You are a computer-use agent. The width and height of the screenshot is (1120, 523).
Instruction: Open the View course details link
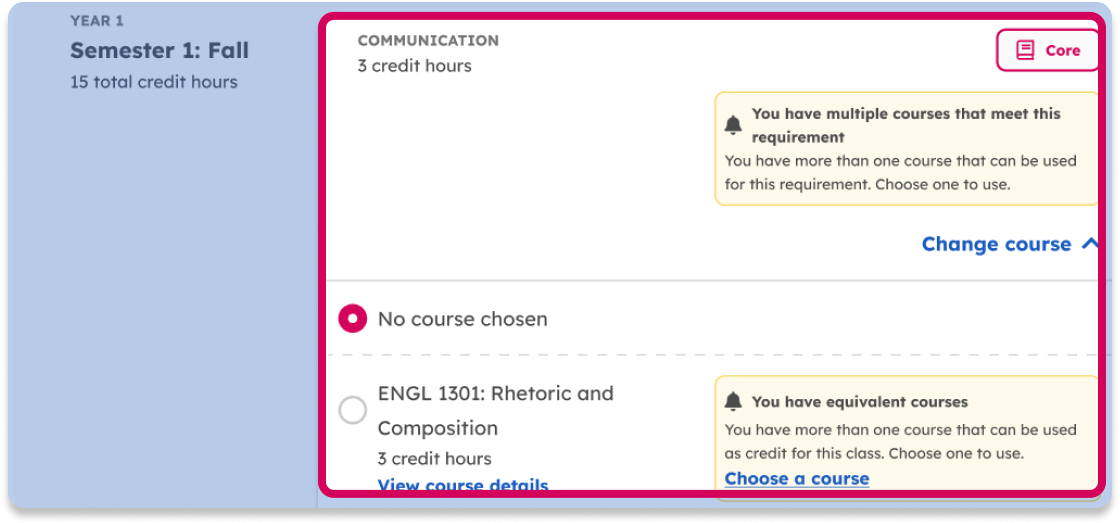tap(462, 486)
